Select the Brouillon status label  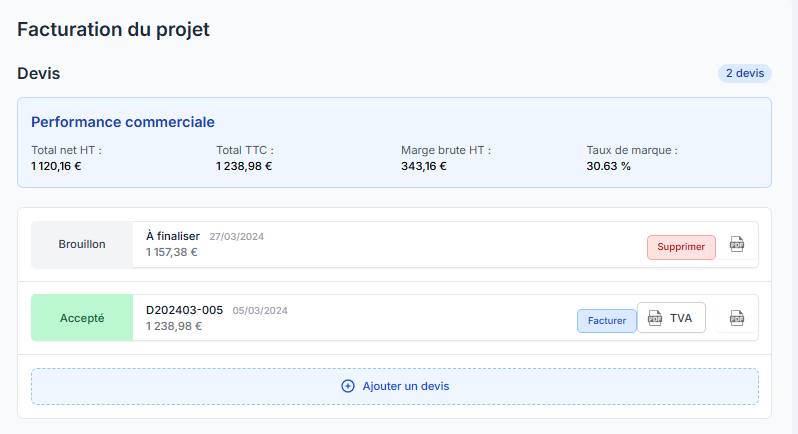82,244
